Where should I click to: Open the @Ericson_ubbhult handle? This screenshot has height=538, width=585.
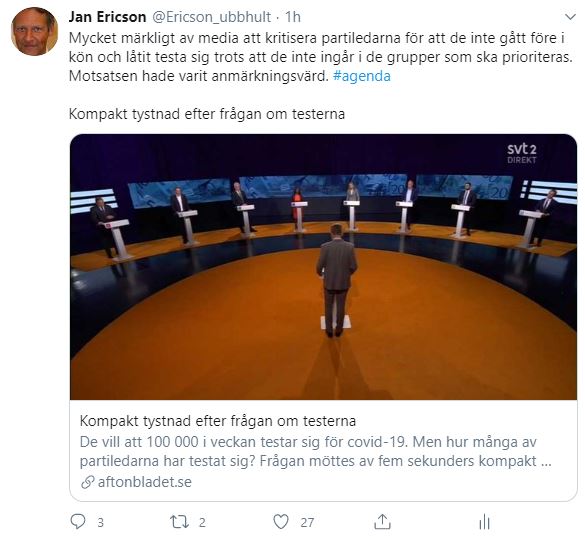[211, 17]
